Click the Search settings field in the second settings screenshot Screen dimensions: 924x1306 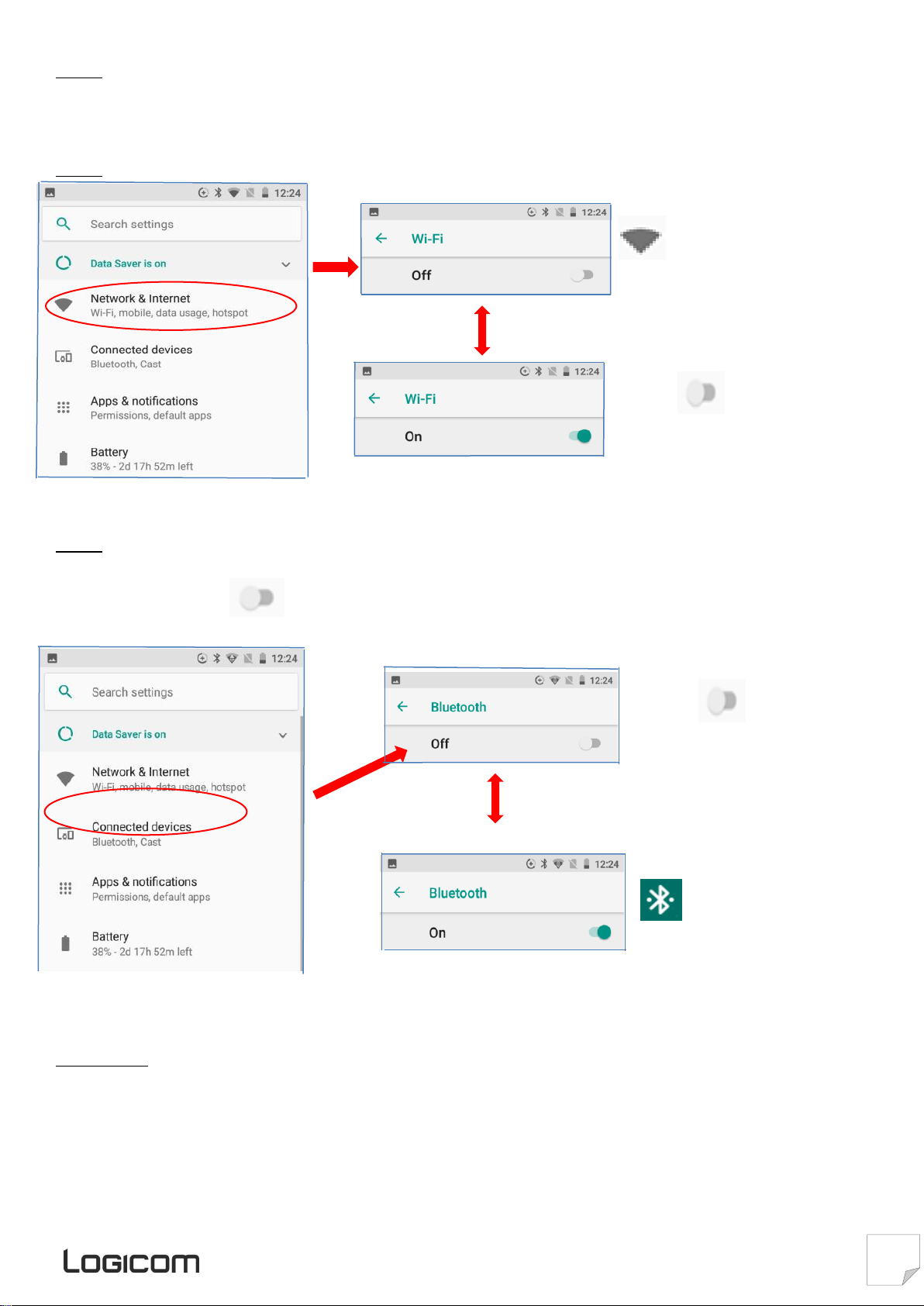171,691
